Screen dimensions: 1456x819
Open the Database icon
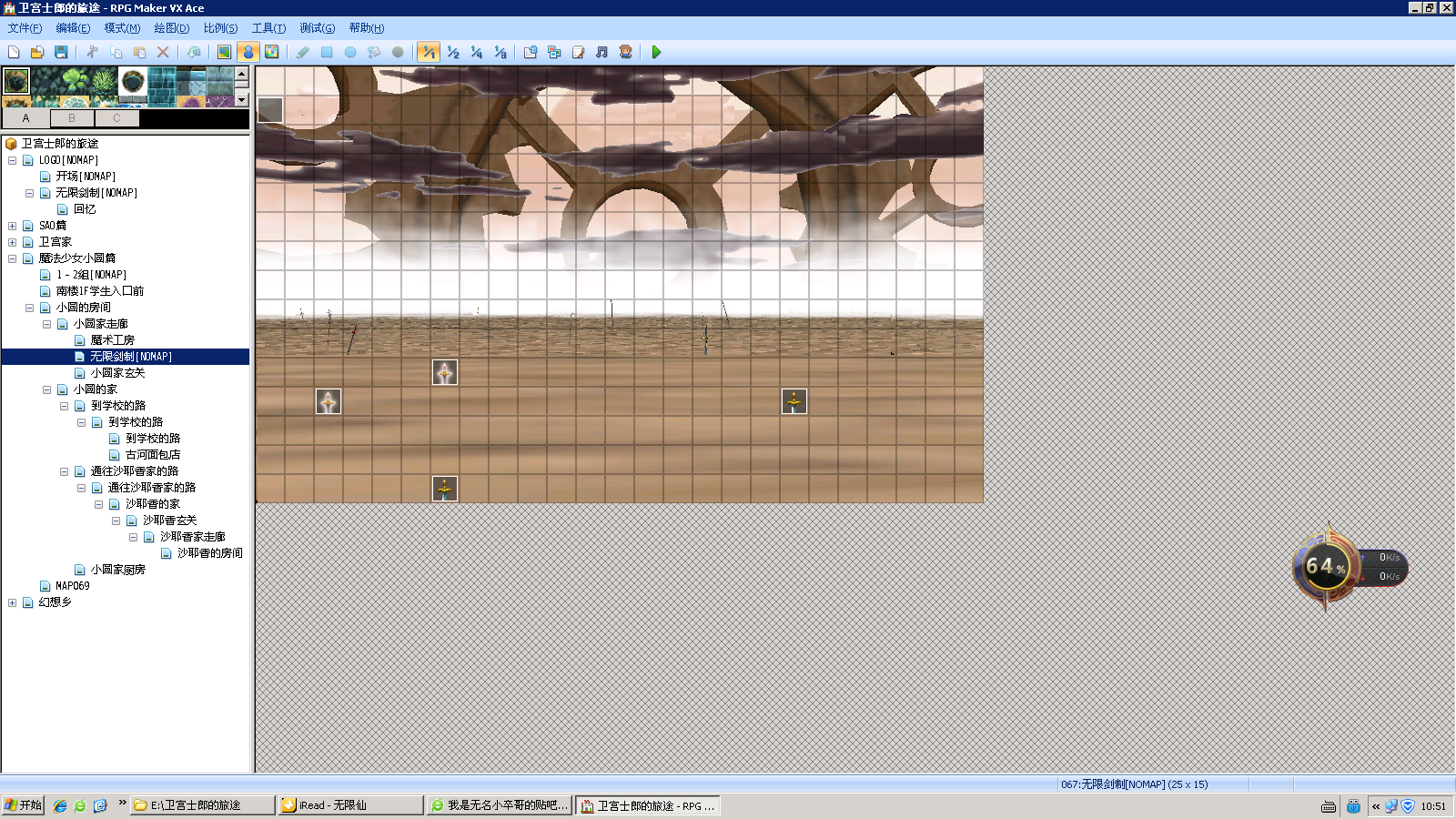(531, 52)
